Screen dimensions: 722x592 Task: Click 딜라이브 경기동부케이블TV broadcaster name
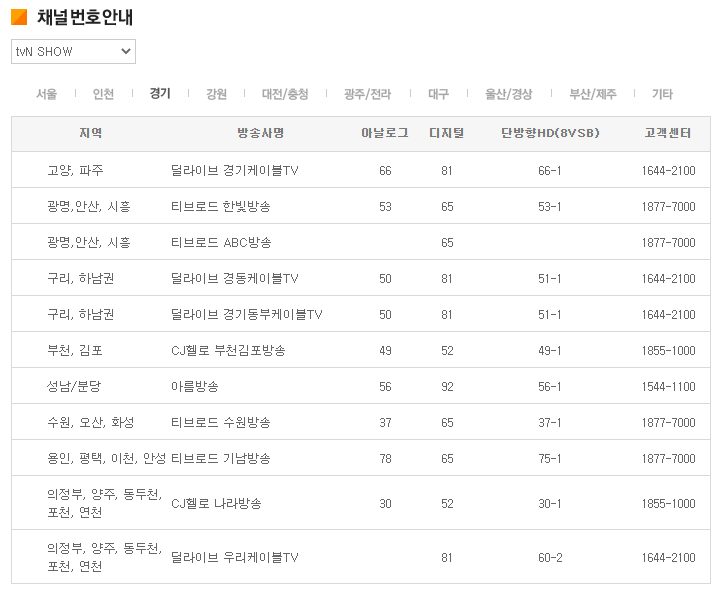(247, 314)
